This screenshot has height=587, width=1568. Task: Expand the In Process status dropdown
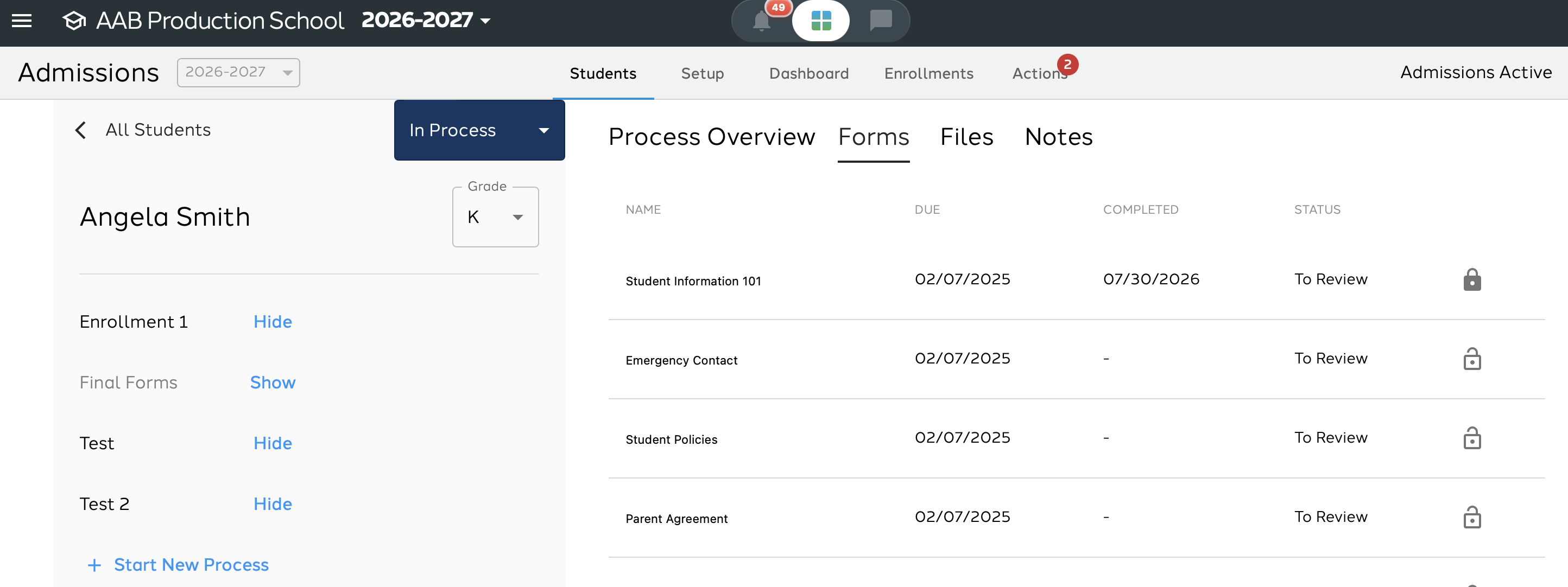click(479, 130)
